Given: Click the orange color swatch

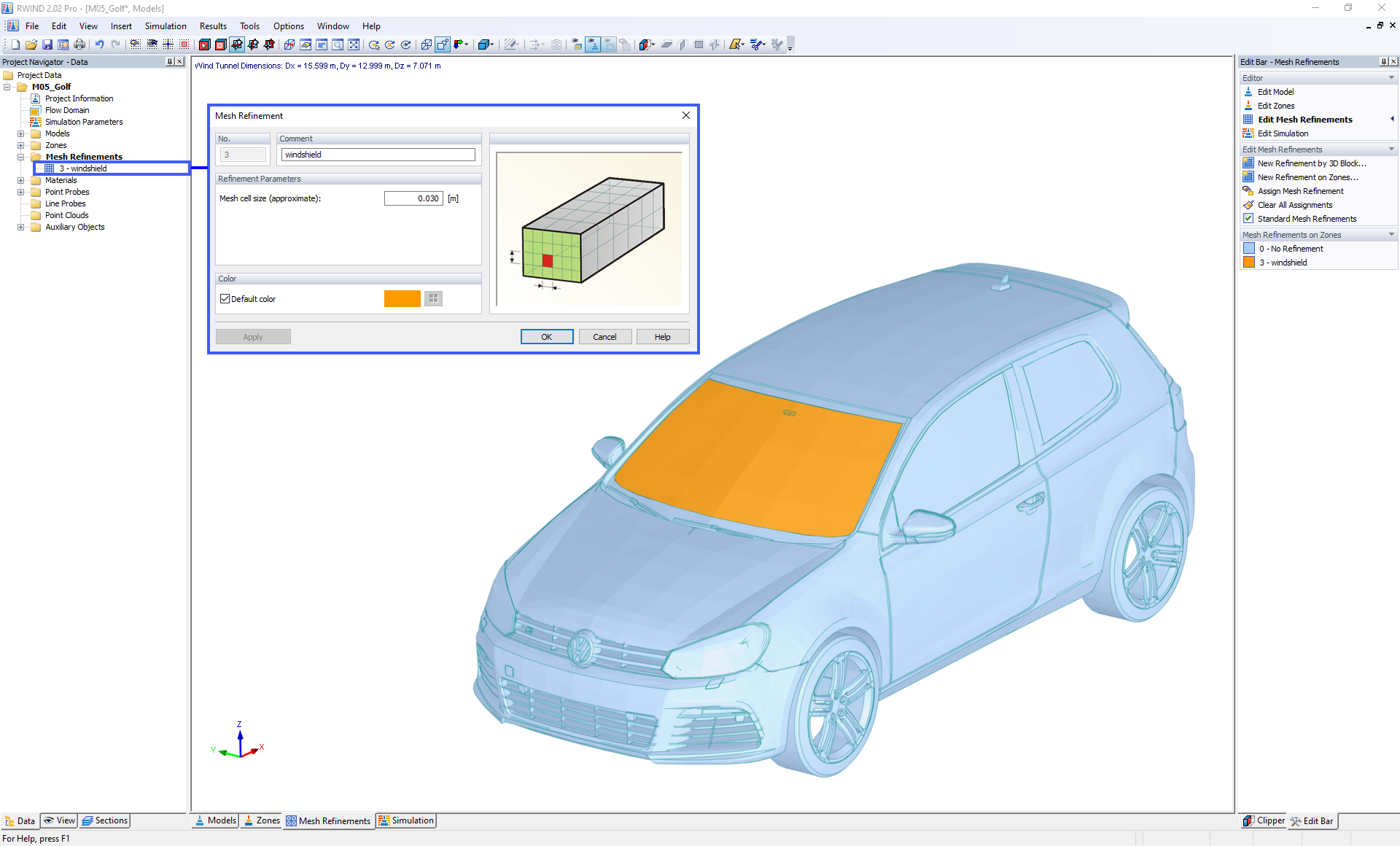Looking at the screenshot, I should (402, 298).
